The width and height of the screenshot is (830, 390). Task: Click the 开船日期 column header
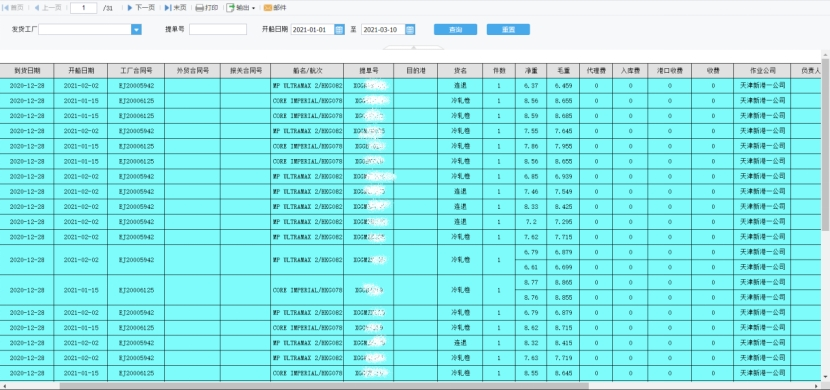[x=80, y=70]
